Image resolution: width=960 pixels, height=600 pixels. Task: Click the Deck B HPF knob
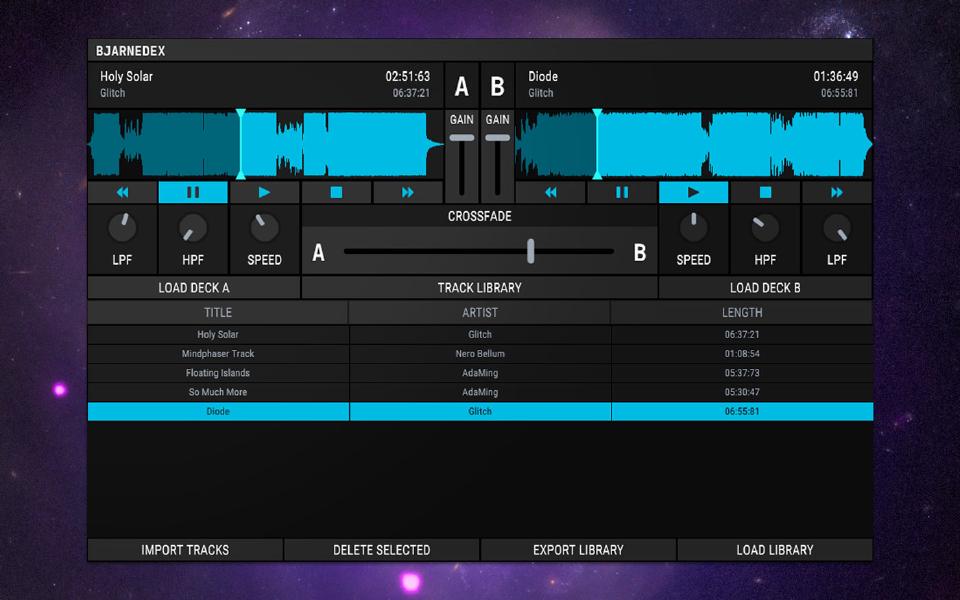765,228
